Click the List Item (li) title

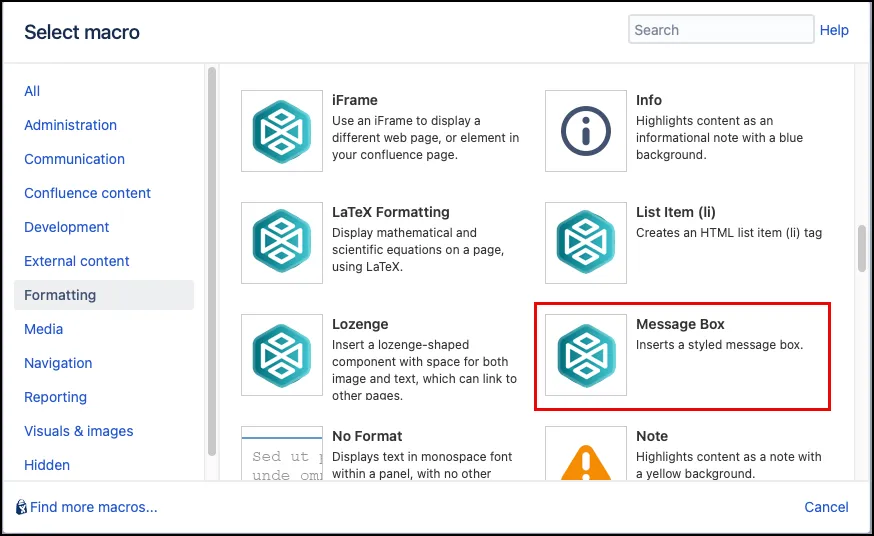click(676, 212)
